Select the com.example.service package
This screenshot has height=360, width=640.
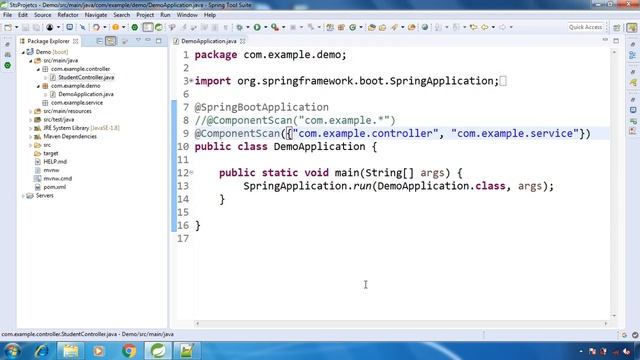coord(77,103)
